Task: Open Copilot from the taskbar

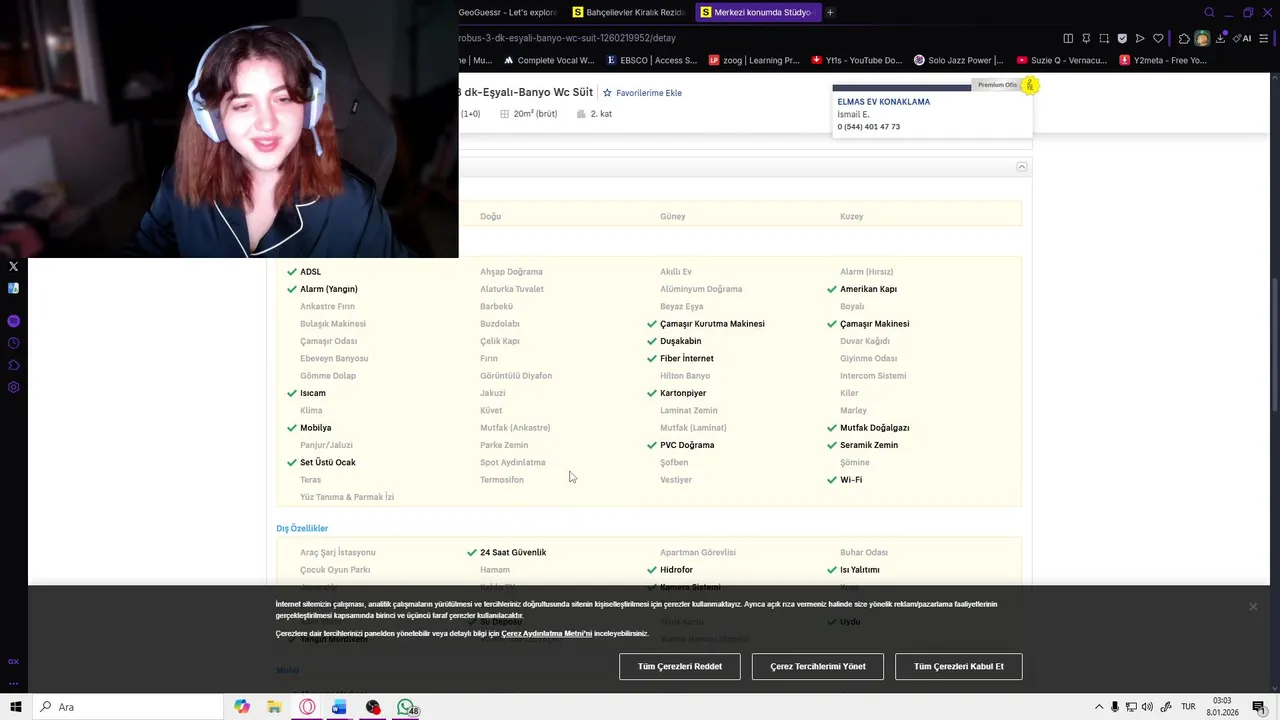Action: 242,707
